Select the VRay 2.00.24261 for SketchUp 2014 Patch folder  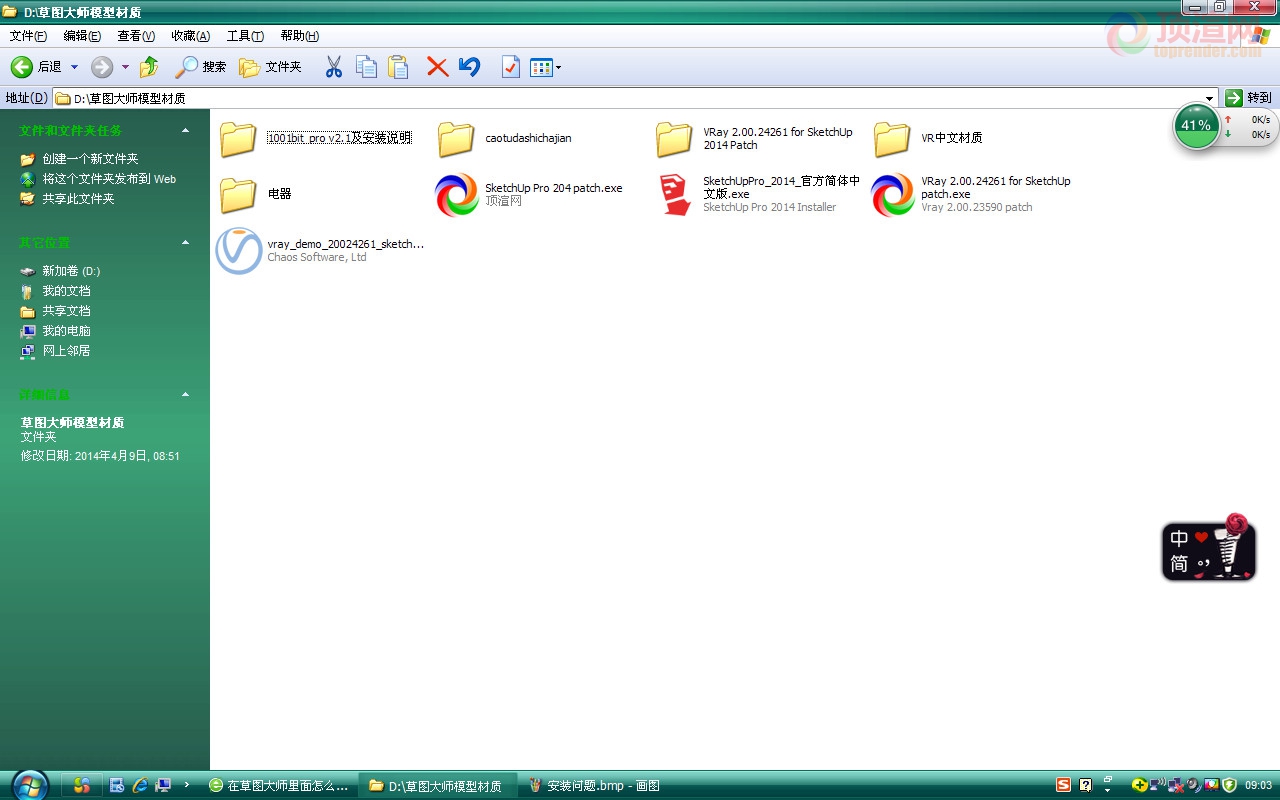(x=755, y=139)
